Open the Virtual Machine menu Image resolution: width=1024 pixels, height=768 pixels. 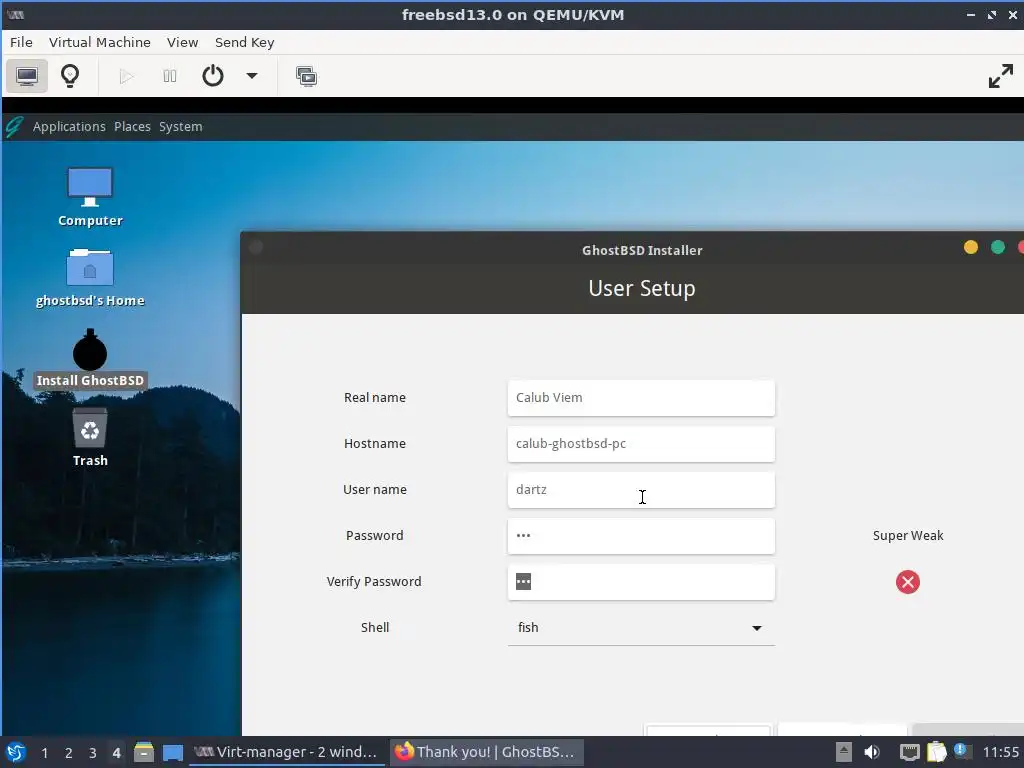coord(100,42)
